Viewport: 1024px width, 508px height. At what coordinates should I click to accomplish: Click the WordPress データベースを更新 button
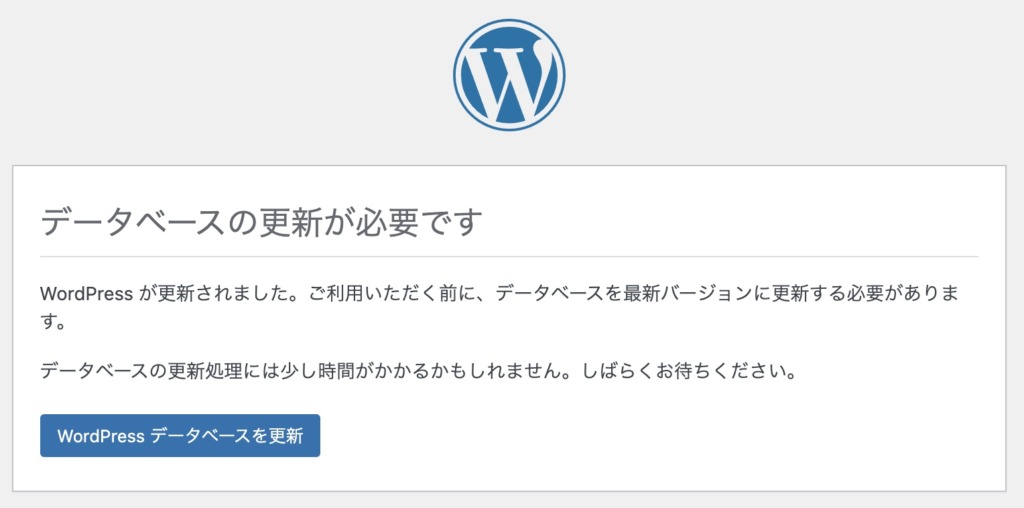click(180, 436)
